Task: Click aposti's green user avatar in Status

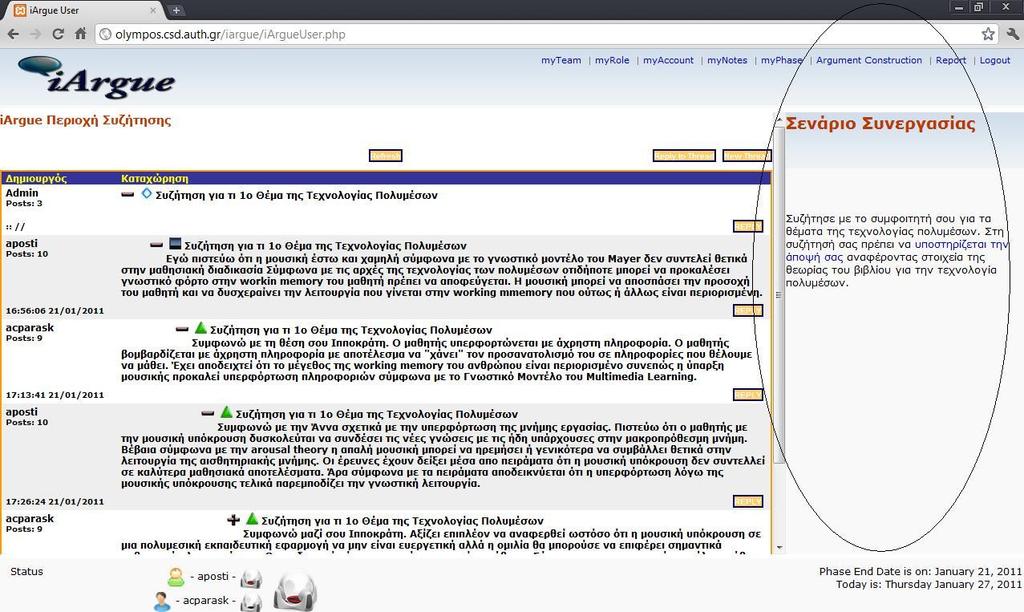Action: pos(176,577)
